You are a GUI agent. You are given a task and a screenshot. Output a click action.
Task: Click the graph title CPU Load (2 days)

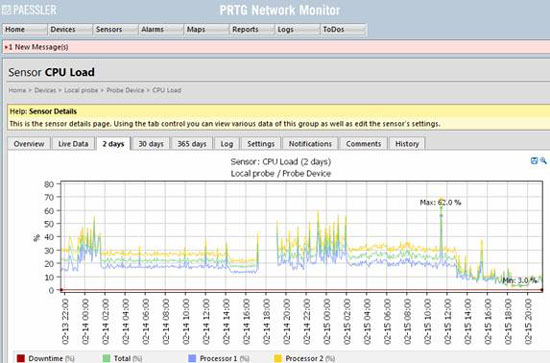281,162
